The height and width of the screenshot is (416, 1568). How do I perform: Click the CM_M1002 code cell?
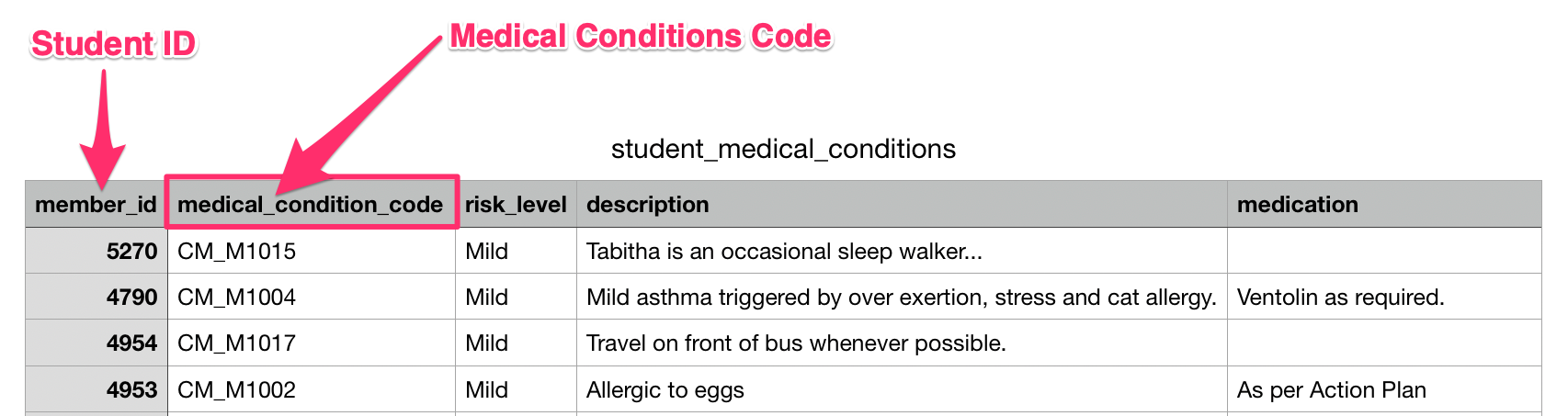312,389
